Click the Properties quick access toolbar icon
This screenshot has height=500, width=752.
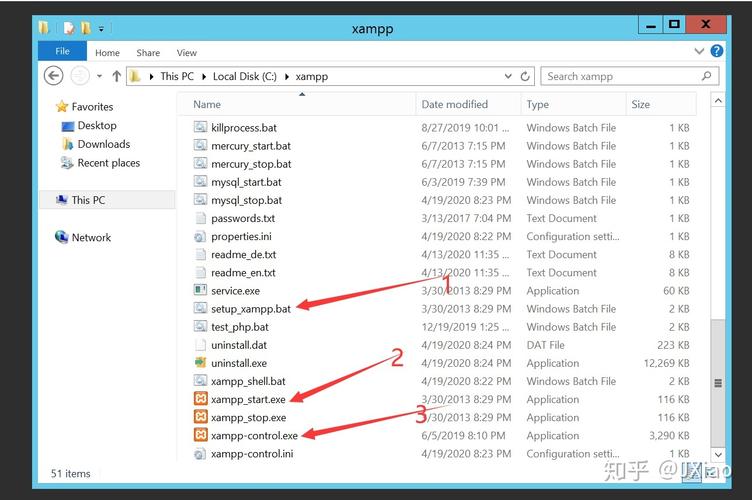click(x=69, y=28)
